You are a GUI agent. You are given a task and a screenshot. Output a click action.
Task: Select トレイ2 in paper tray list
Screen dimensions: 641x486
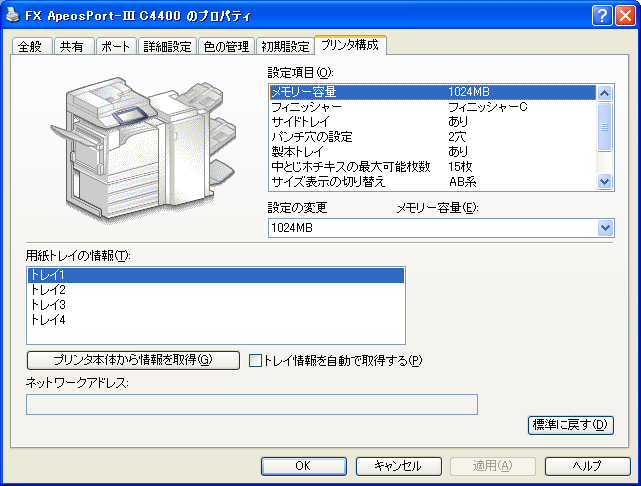tap(216, 290)
